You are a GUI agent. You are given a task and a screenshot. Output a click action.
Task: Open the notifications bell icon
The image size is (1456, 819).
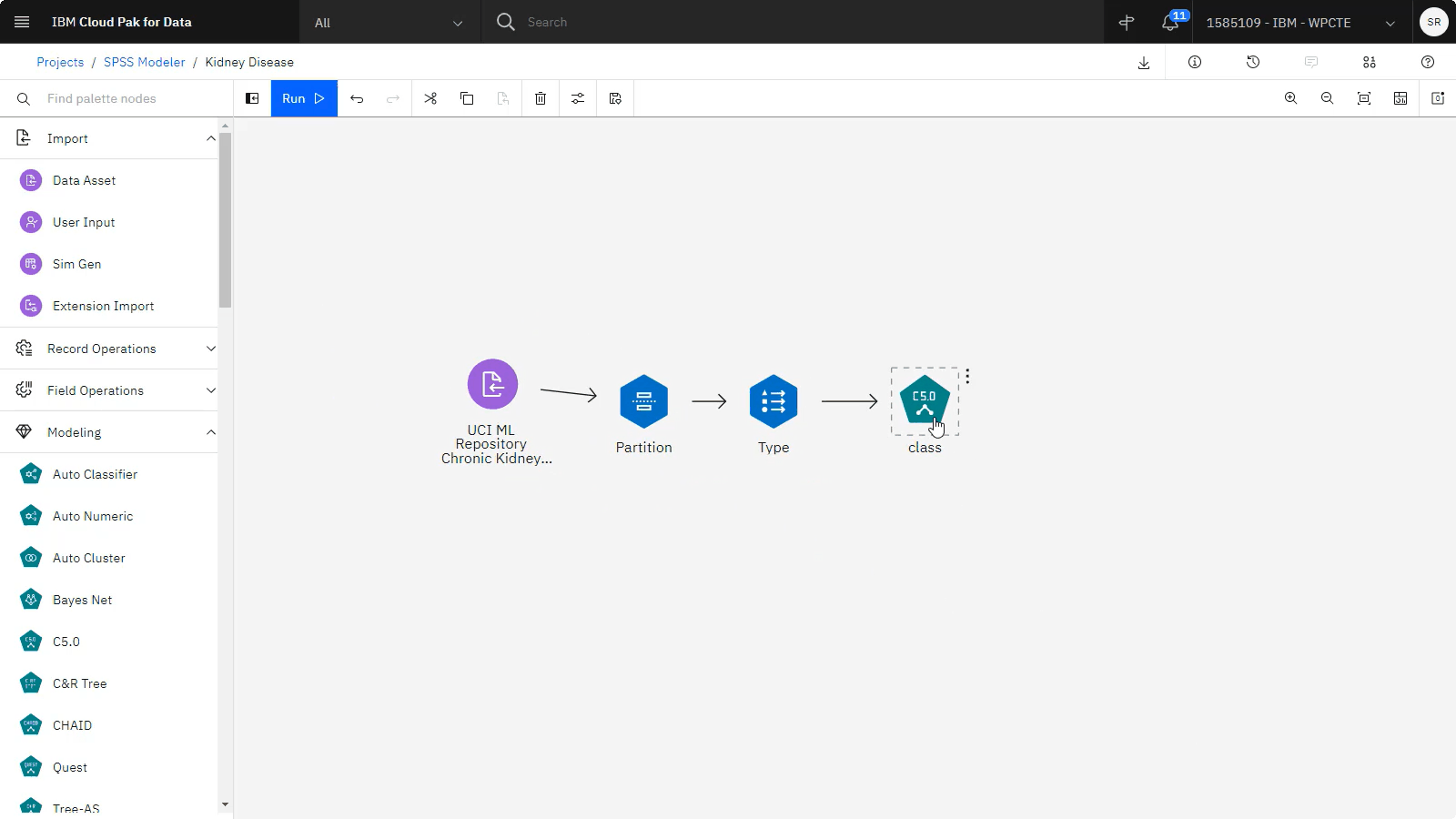pyautogui.click(x=1170, y=23)
